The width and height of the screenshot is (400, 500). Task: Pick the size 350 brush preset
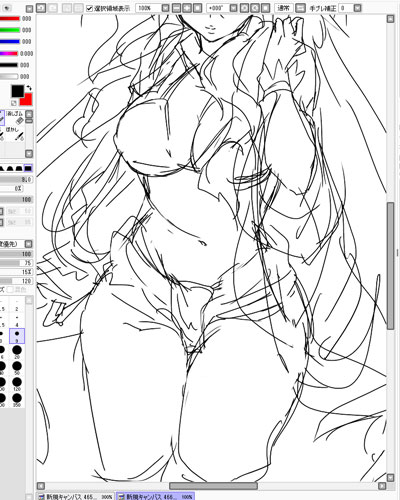[x=17, y=400]
